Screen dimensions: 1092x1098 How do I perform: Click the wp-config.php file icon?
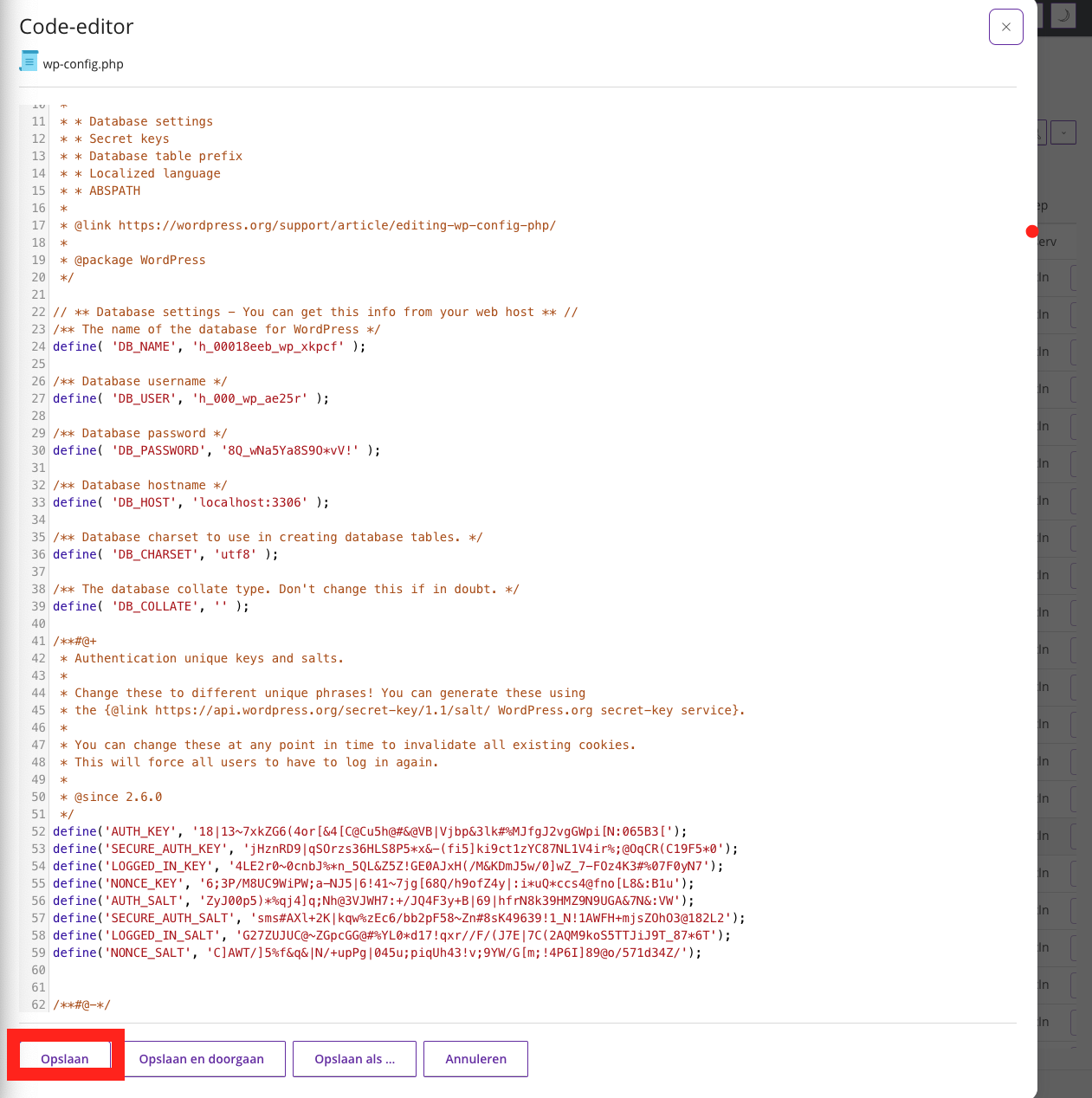pyautogui.click(x=29, y=62)
